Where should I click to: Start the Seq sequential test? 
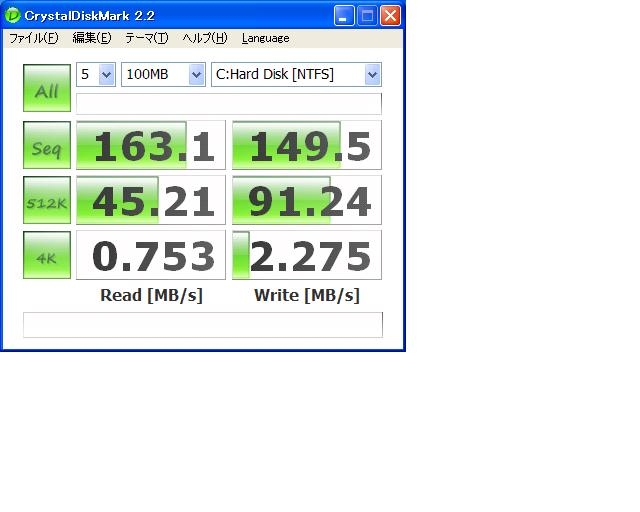coord(47,145)
